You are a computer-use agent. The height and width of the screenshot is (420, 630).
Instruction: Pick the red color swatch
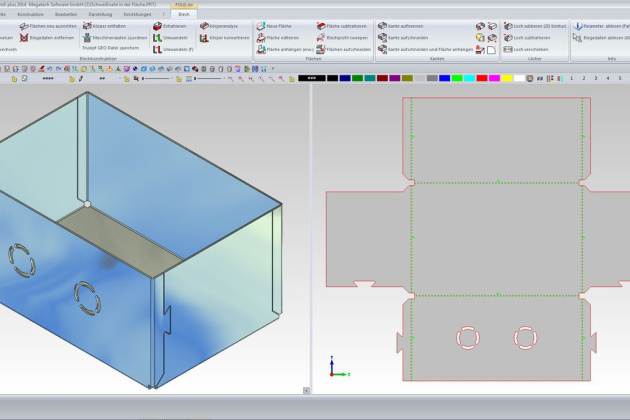pos(482,78)
